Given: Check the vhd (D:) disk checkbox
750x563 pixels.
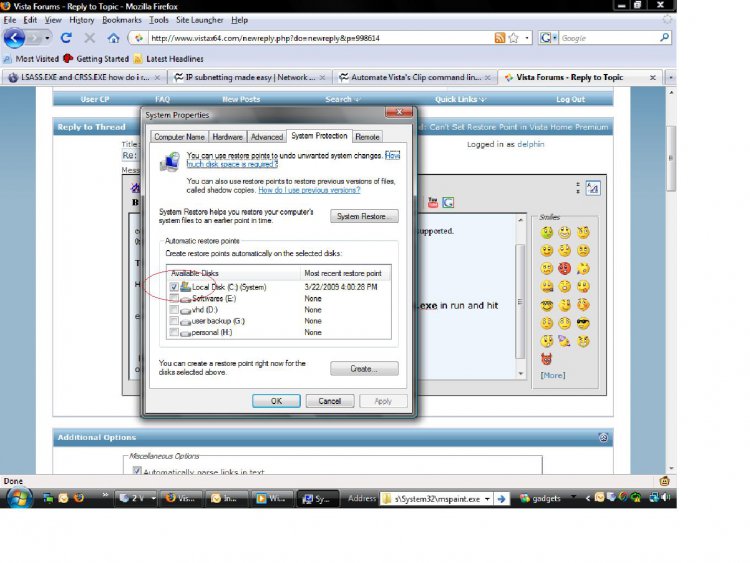Looking at the screenshot, I should click(x=174, y=309).
